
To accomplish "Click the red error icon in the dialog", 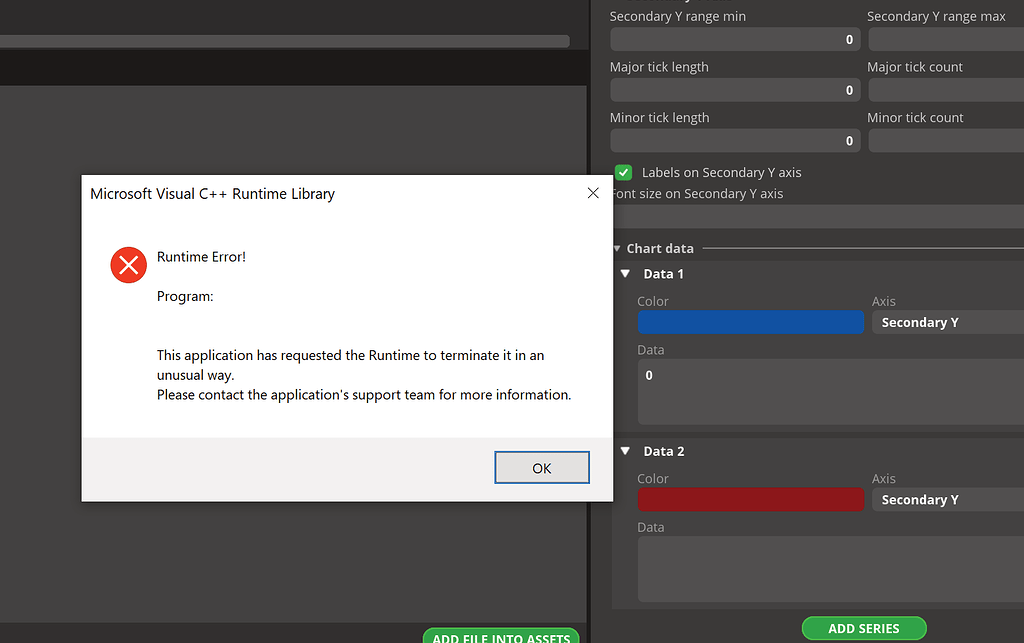I will [x=129, y=265].
